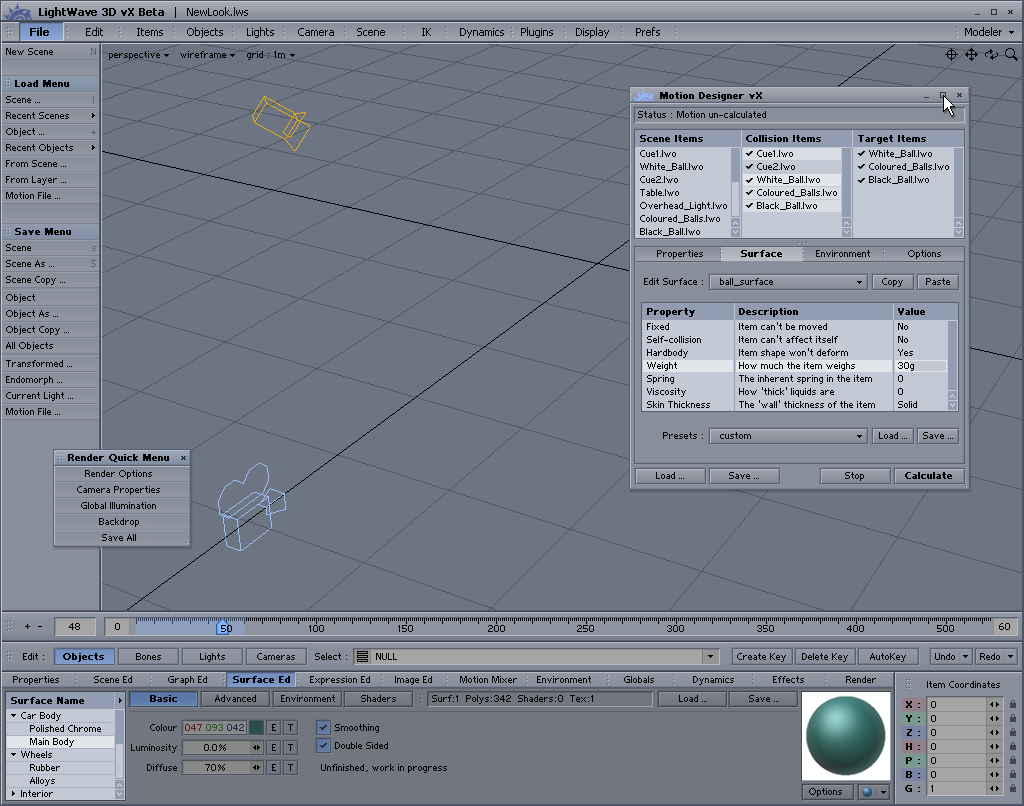The image size is (1024, 806).
Task: Click the viewport center/target icon
Action: (951, 54)
